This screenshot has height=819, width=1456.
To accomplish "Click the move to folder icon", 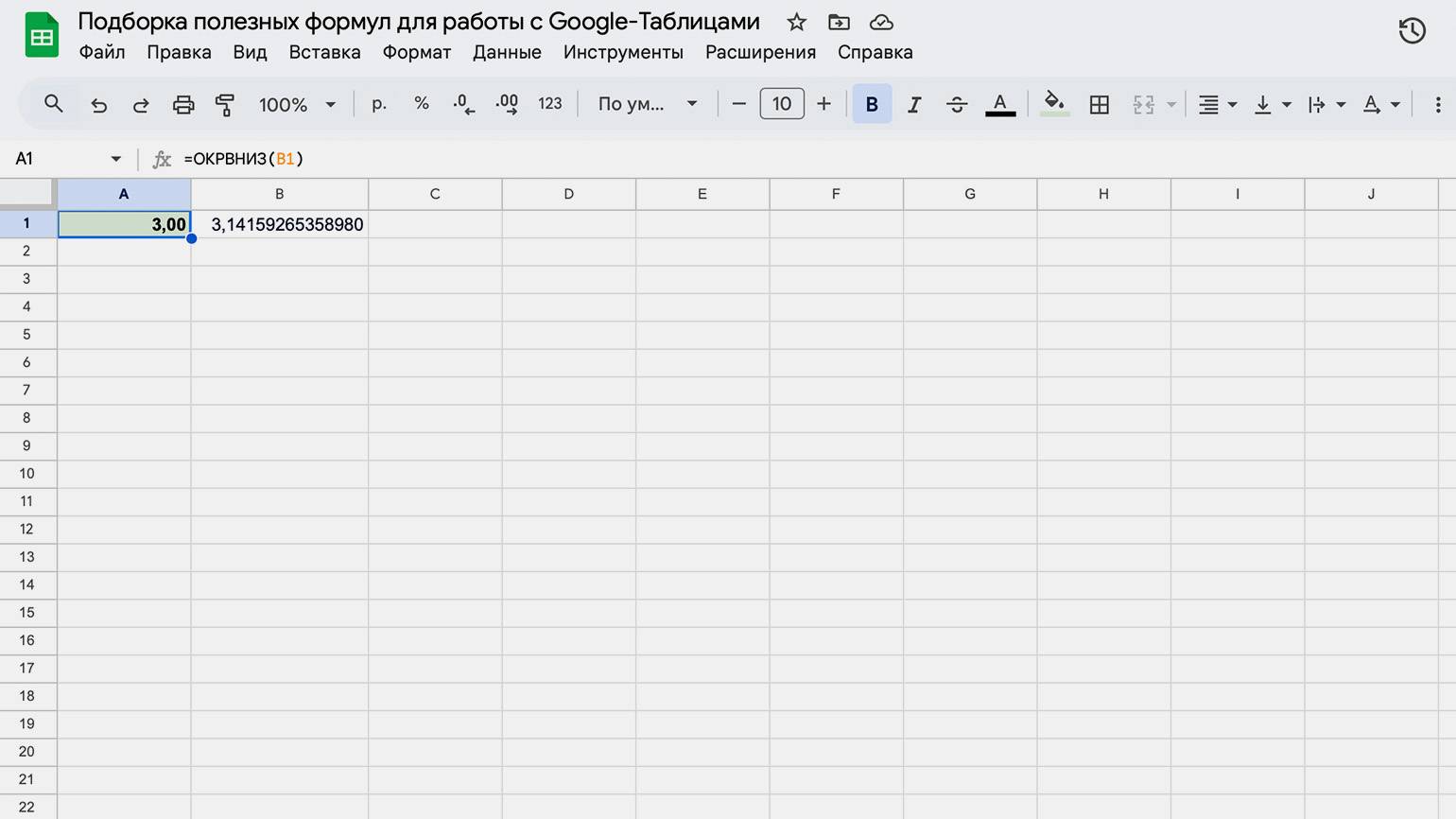I will pos(839,22).
